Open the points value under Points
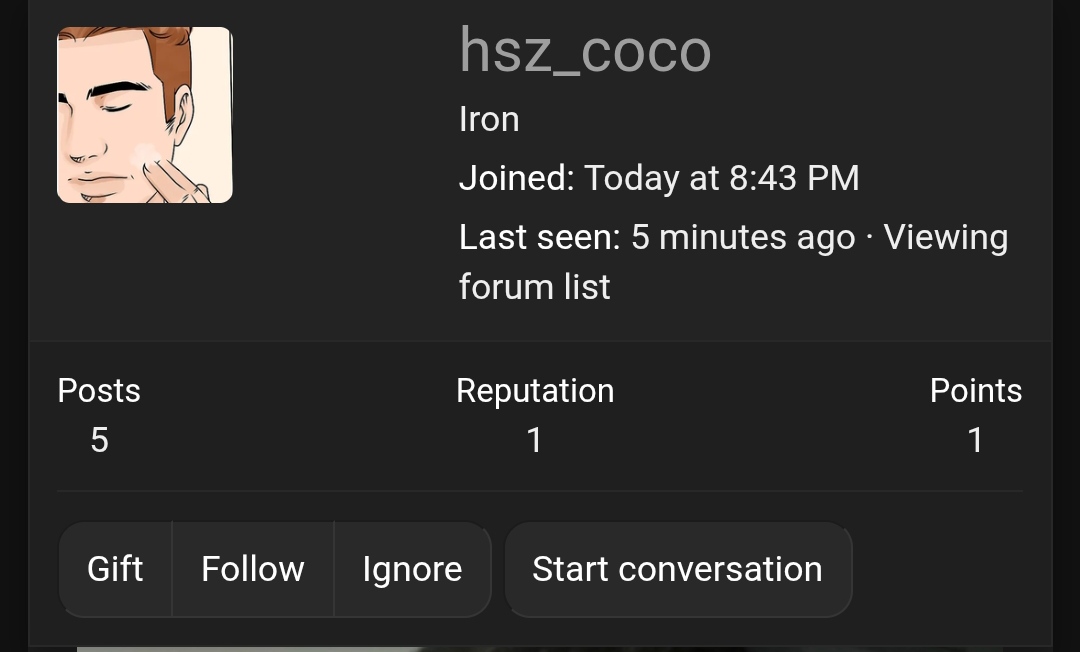Viewport: 1080px width, 652px height. pyautogui.click(x=976, y=440)
